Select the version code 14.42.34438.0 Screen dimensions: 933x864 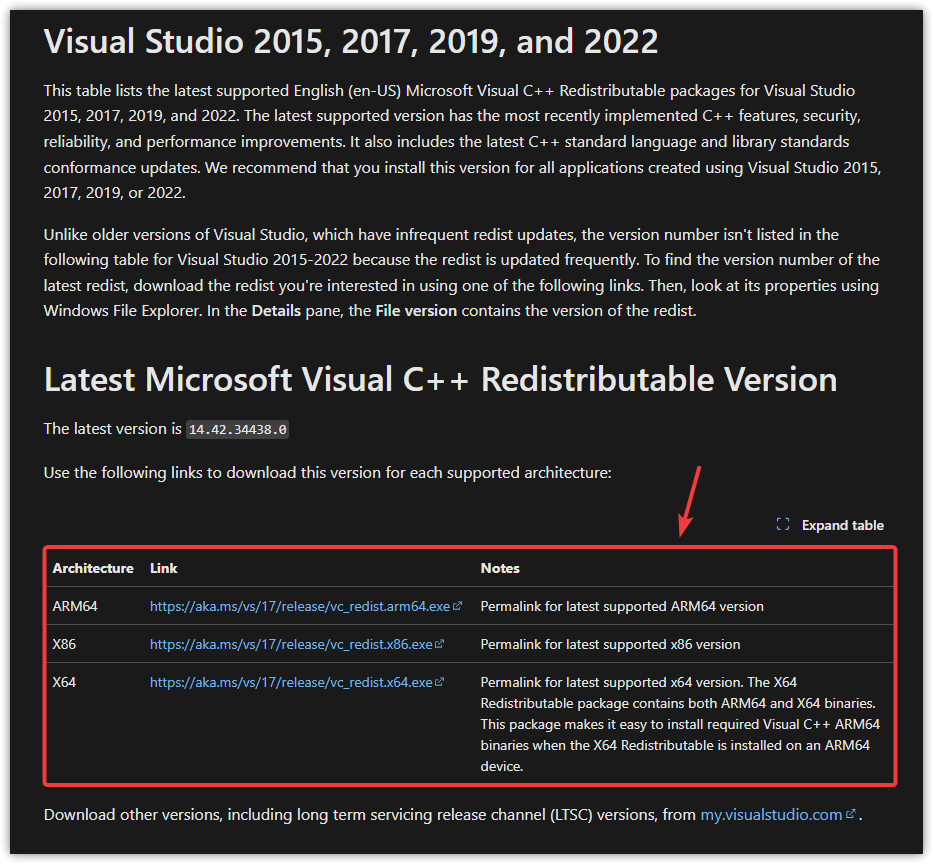[x=237, y=430]
